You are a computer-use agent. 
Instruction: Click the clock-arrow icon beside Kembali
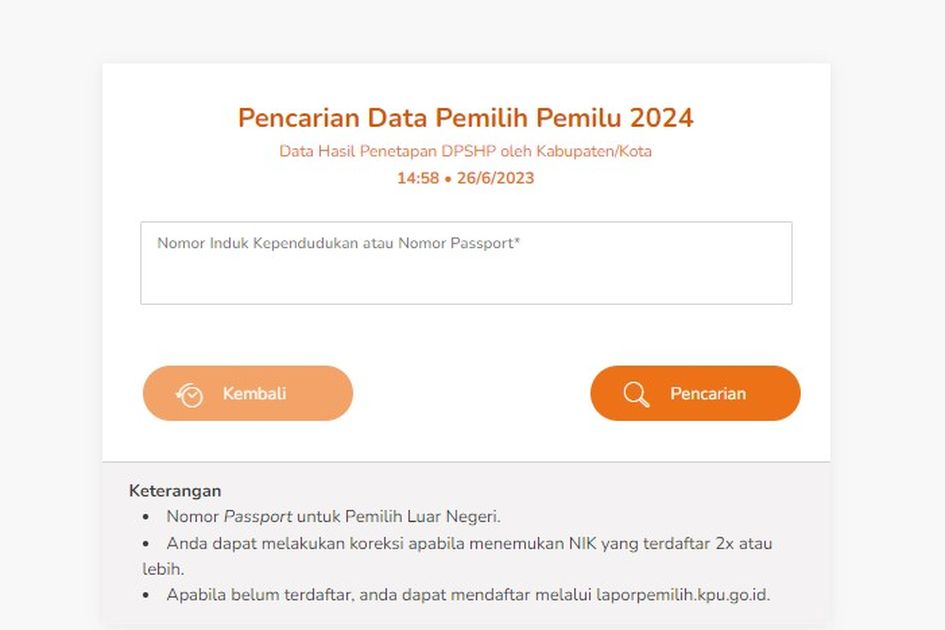coord(190,395)
